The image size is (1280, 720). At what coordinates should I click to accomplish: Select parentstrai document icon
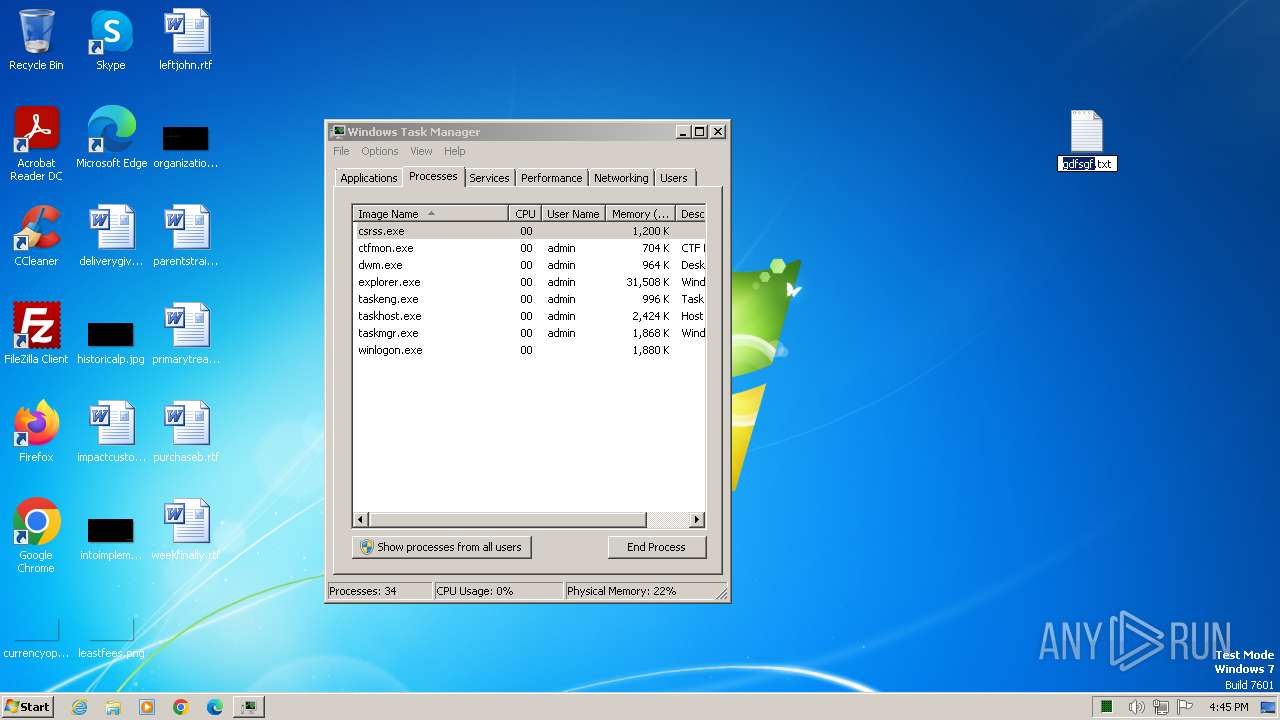coord(186,236)
